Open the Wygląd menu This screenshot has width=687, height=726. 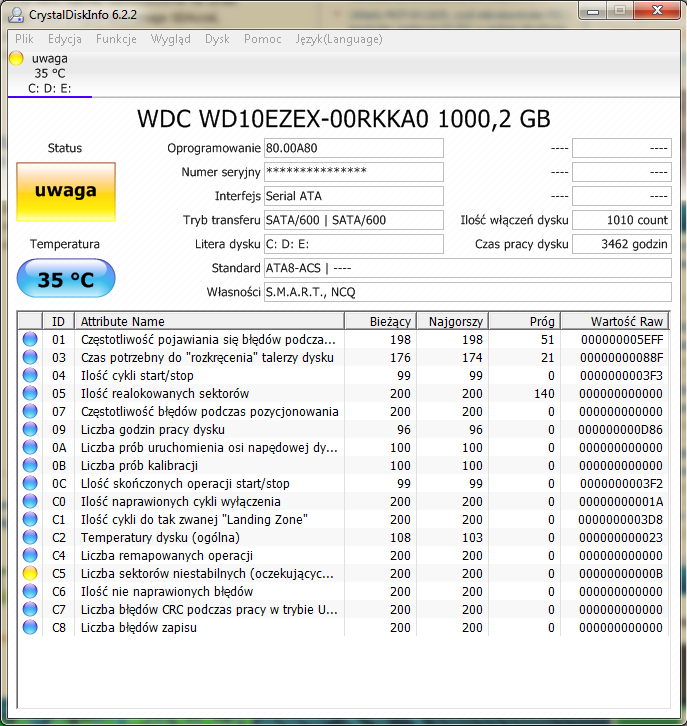[x=170, y=39]
